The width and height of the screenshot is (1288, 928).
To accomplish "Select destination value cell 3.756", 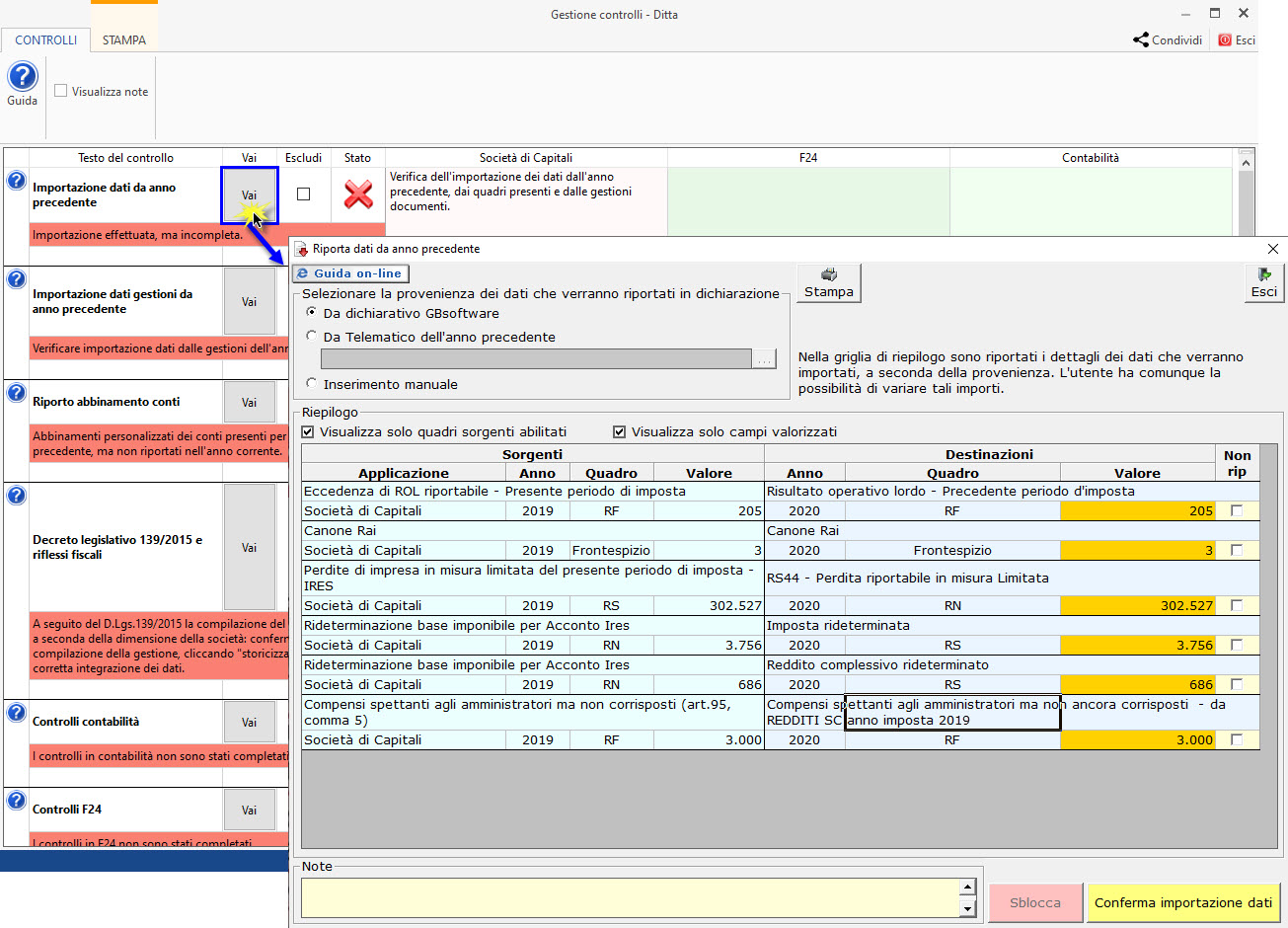I will (x=1138, y=645).
